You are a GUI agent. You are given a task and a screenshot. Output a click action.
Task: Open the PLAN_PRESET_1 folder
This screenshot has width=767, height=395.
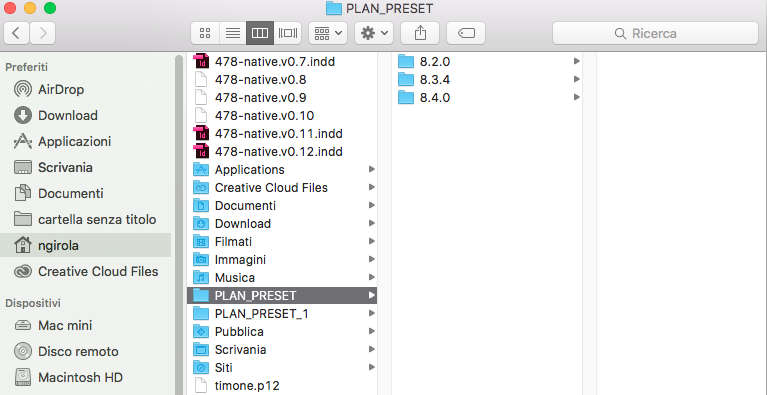282,313
